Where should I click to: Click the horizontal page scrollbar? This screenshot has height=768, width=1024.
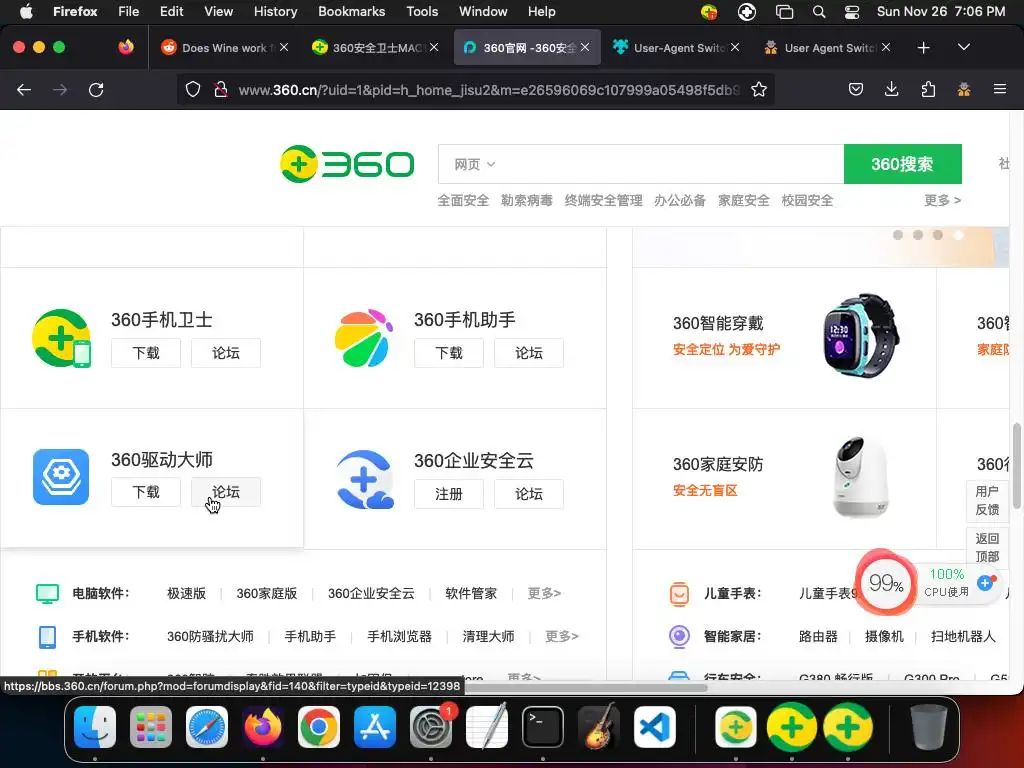[x=587, y=687]
